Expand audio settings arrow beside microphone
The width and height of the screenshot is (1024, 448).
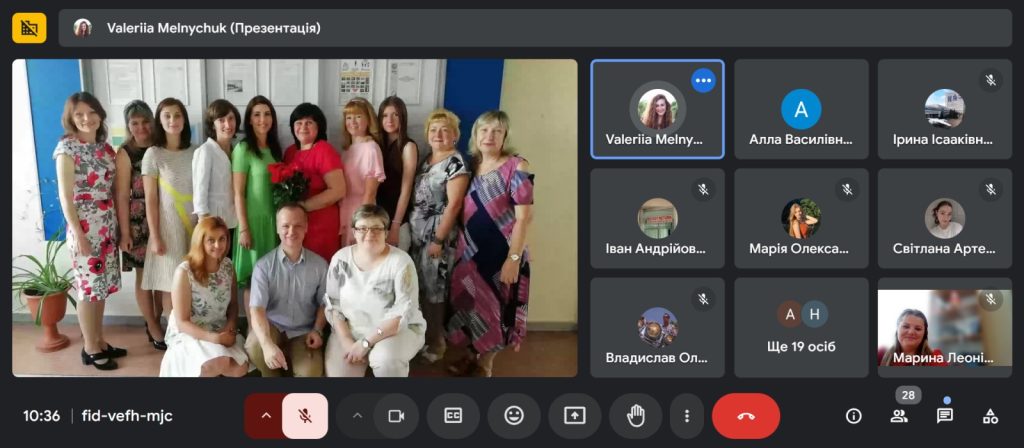click(x=266, y=416)
